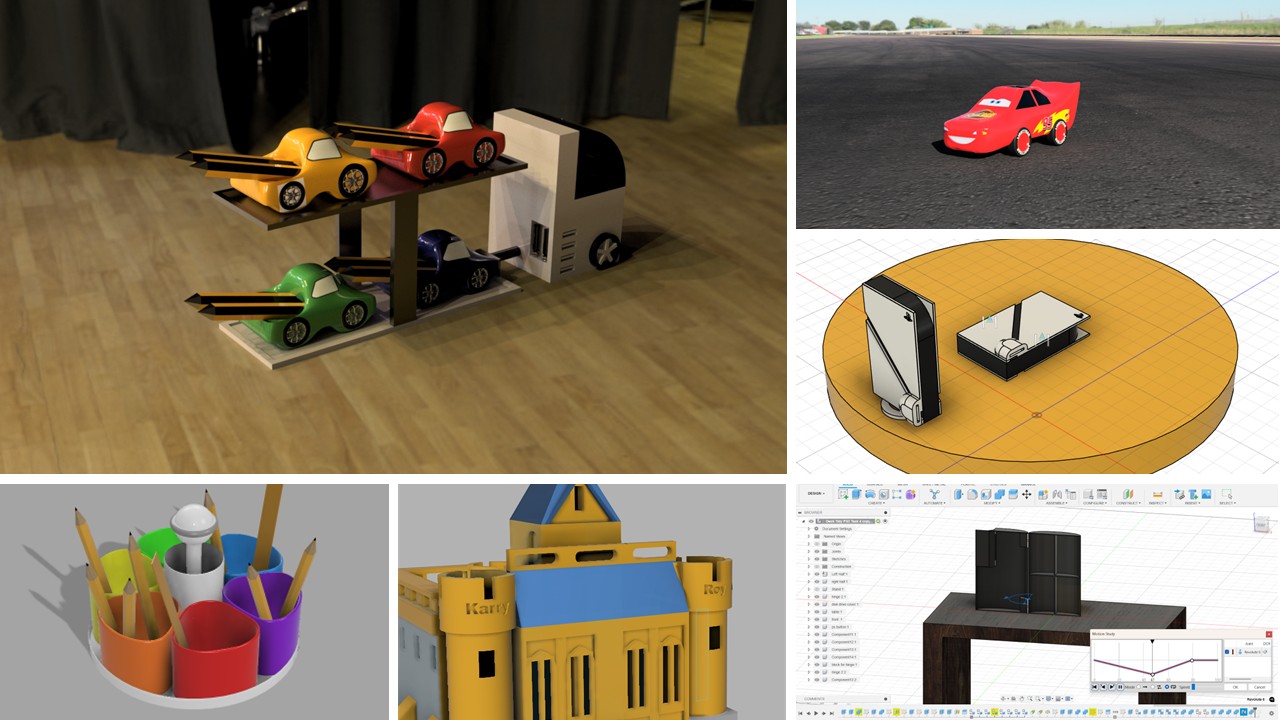
Task: Expand the Sketches folder arrow
Action: pyautogui.click(x=809, y=559)
